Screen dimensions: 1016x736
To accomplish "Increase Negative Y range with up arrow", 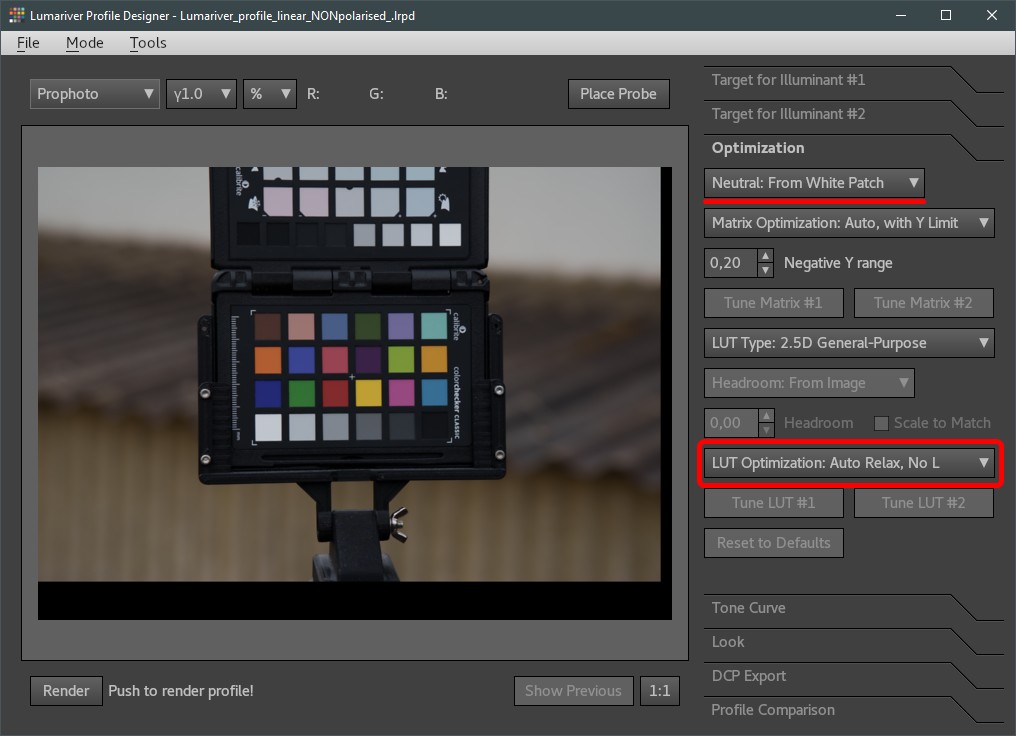I will (766, 256).
